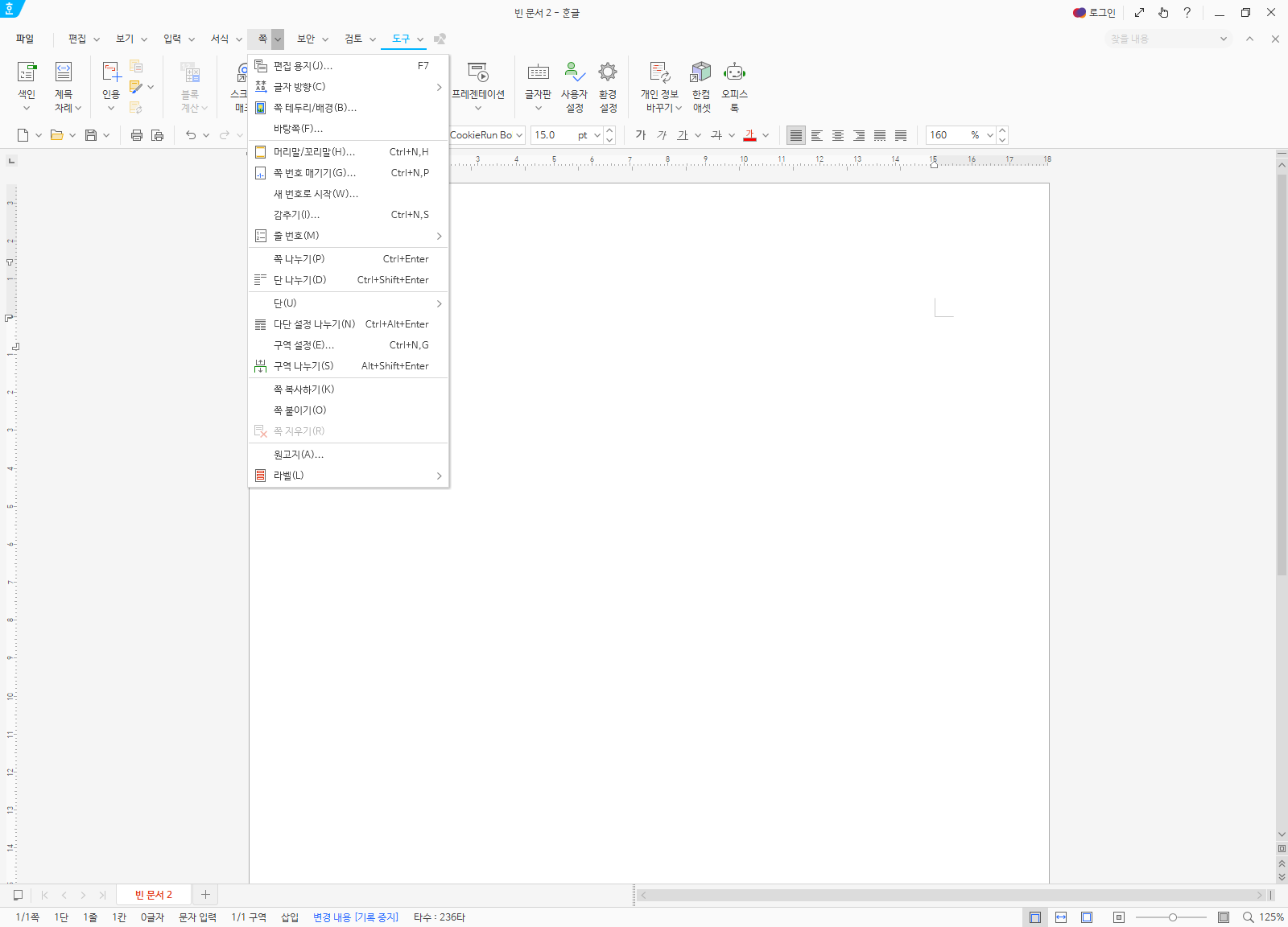Increase line spacing with stepper up arrow
This screenshot has height=927, width=1288.
tap(1002, 130)
